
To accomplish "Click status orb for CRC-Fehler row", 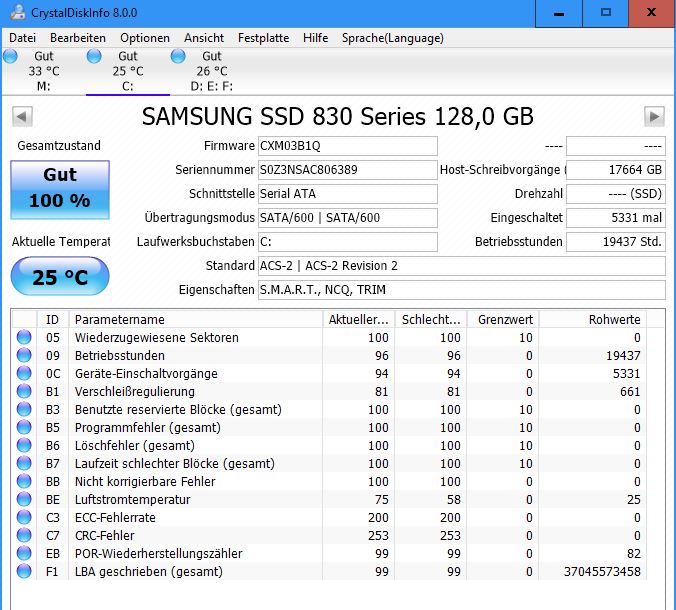I will tap(24, 535).
